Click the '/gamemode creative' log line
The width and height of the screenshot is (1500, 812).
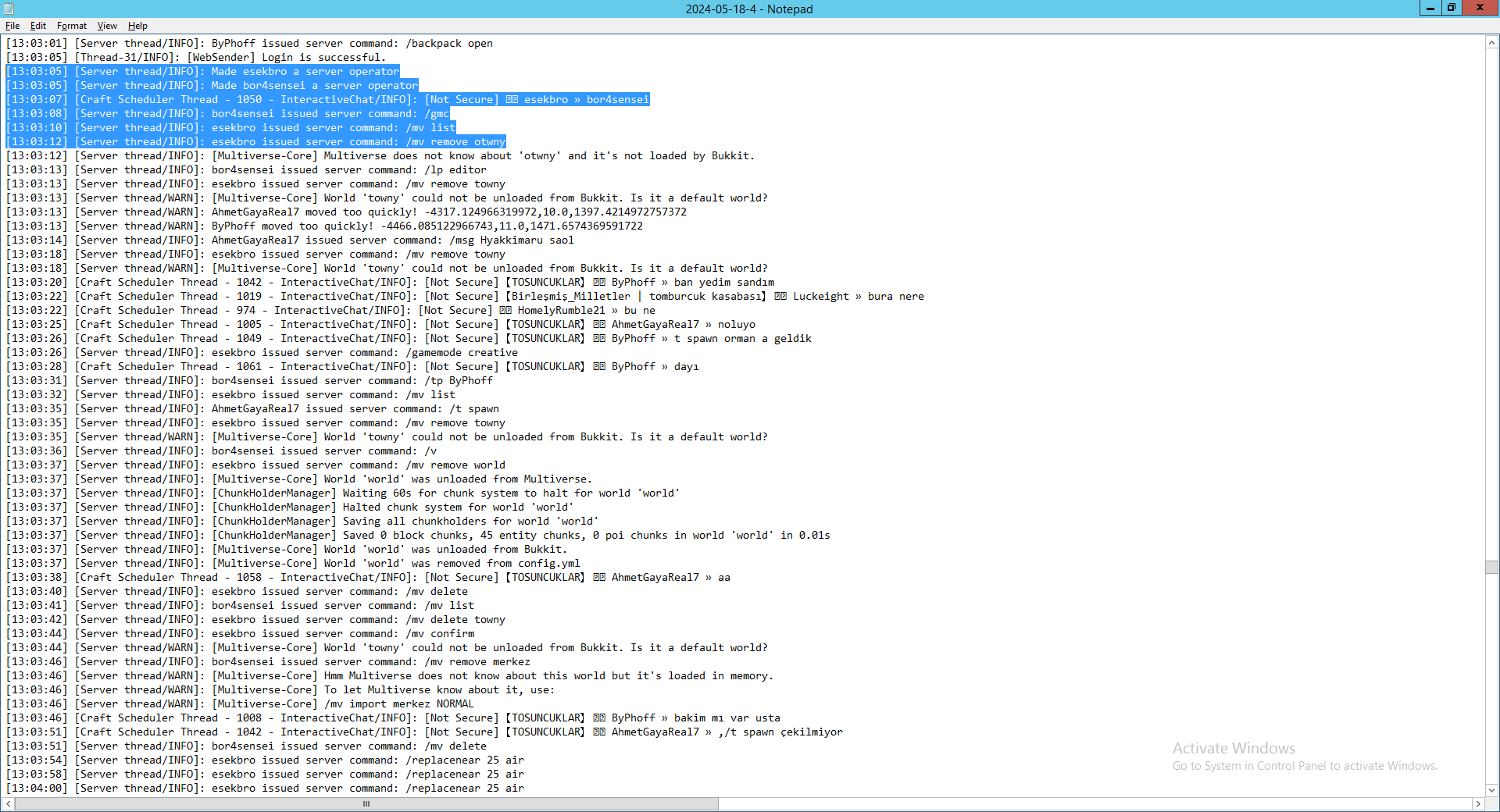pos(262,353)
